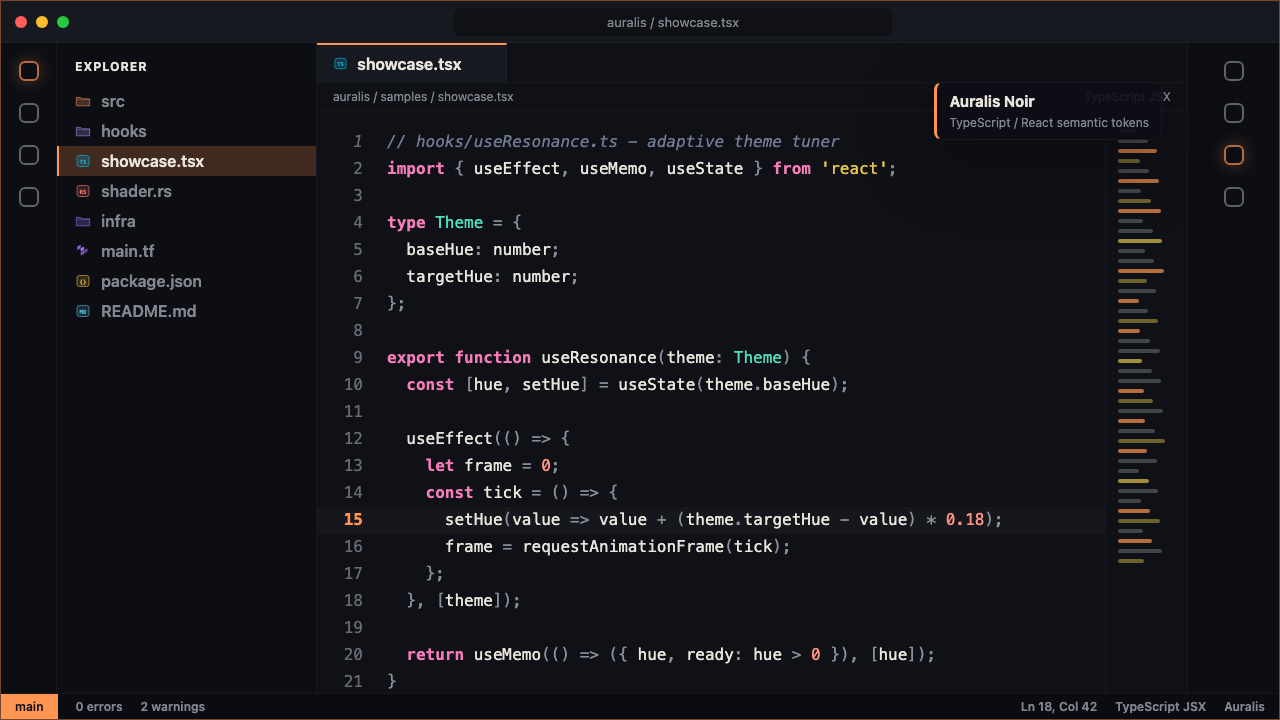Image resolution: width=1280 pixels, height=720 pixels.
Task: Click the TS icon on the showcase.tsx tab
Action: (340, 64)
